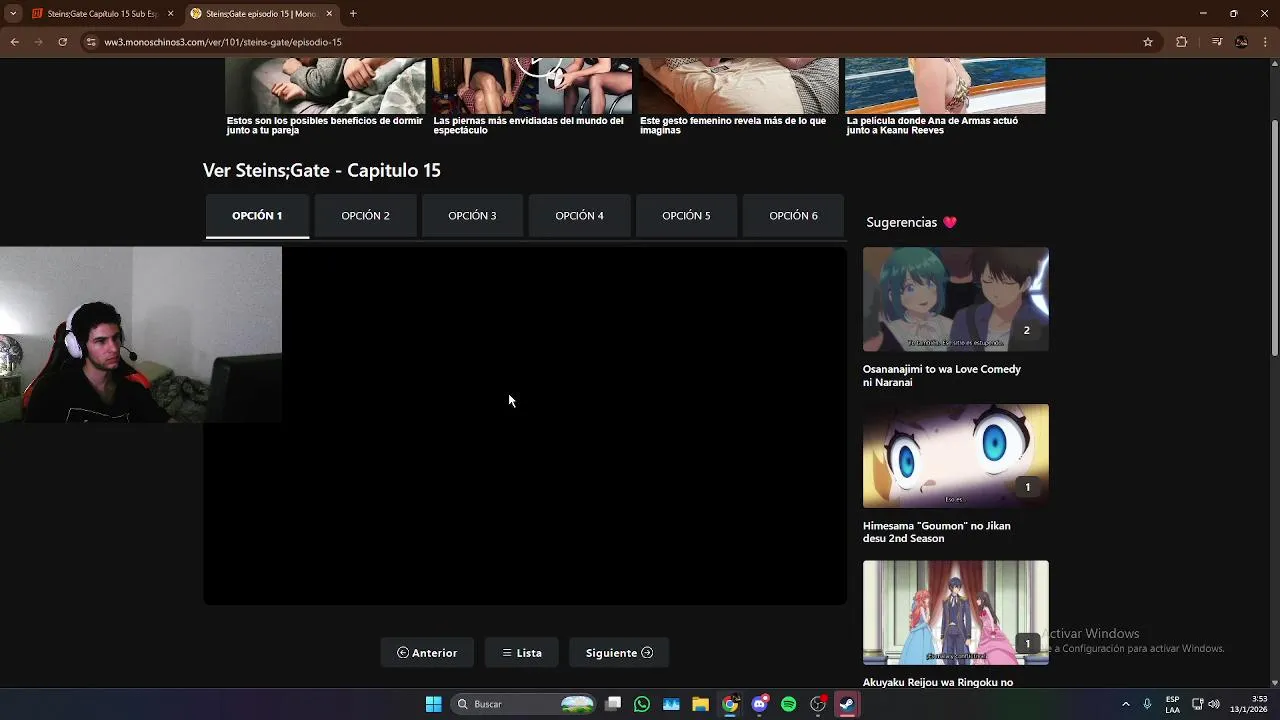
Task: Choose OPCIÓN 4 video source
Action: 579,216
